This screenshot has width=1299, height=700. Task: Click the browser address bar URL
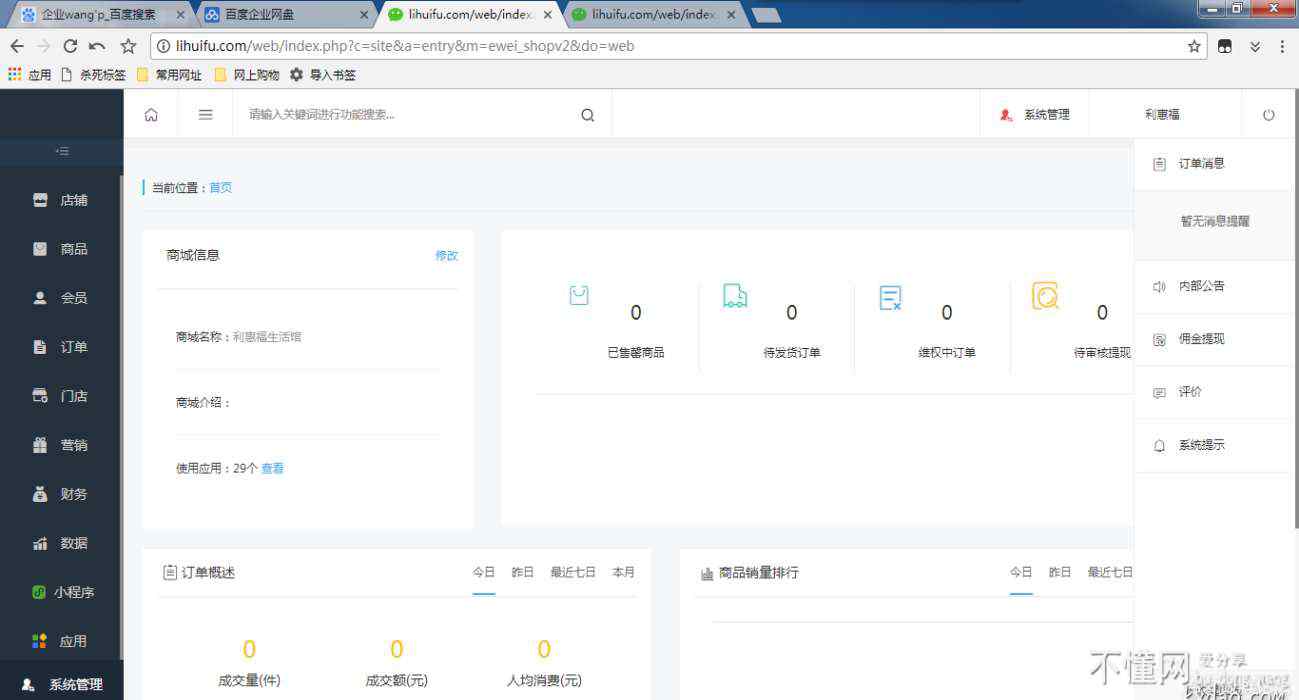click(x=405, y=46)
